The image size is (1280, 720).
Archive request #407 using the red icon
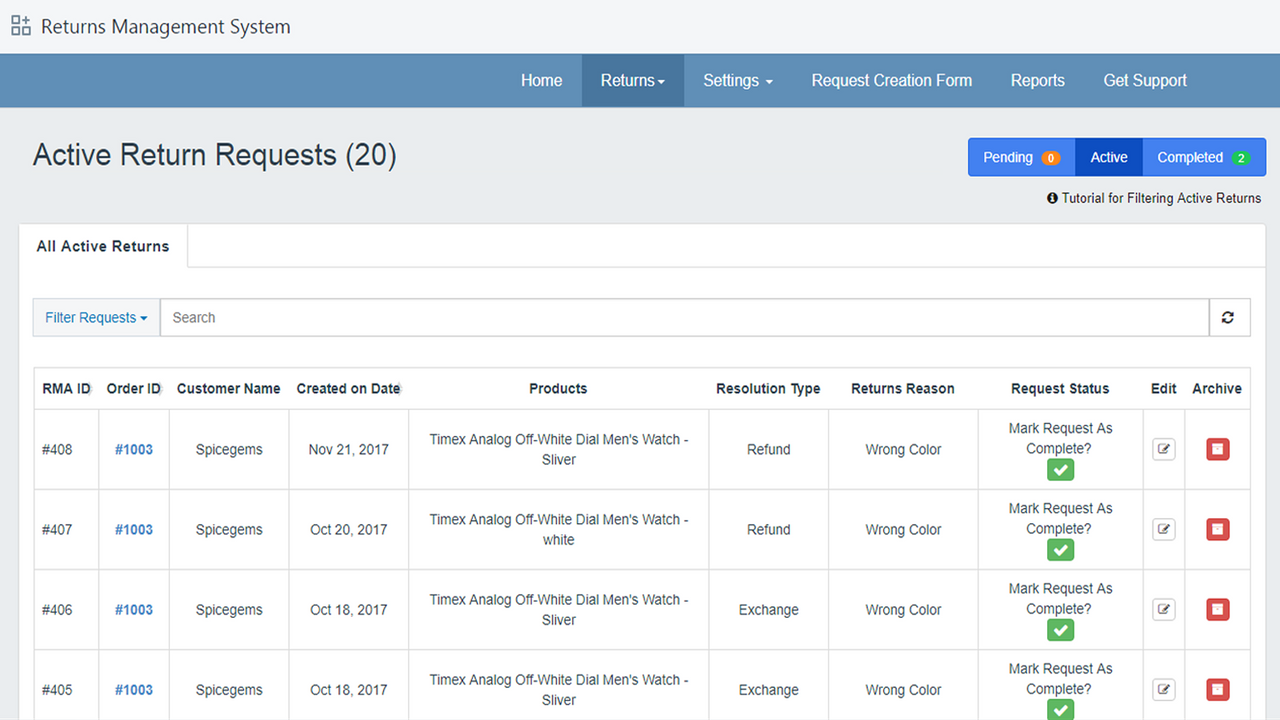click(1217, 529)
